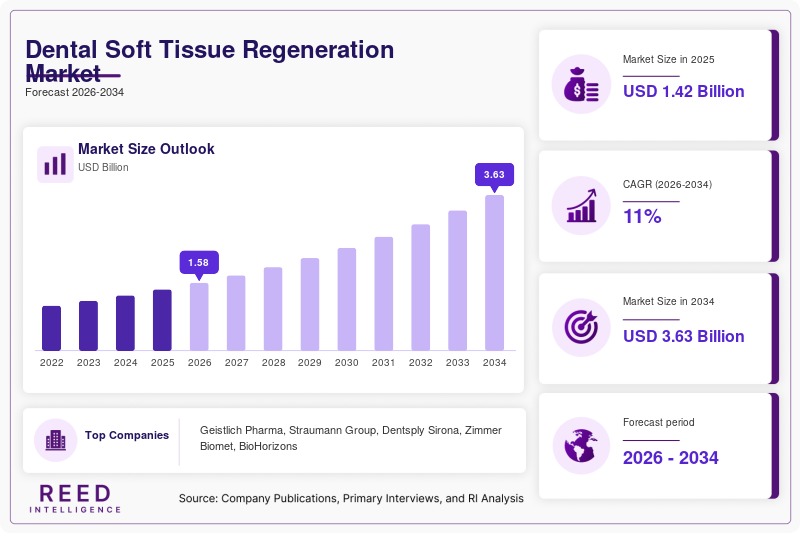Click the 'Forecast 2026-2034' subtitle

pos(74,92)
